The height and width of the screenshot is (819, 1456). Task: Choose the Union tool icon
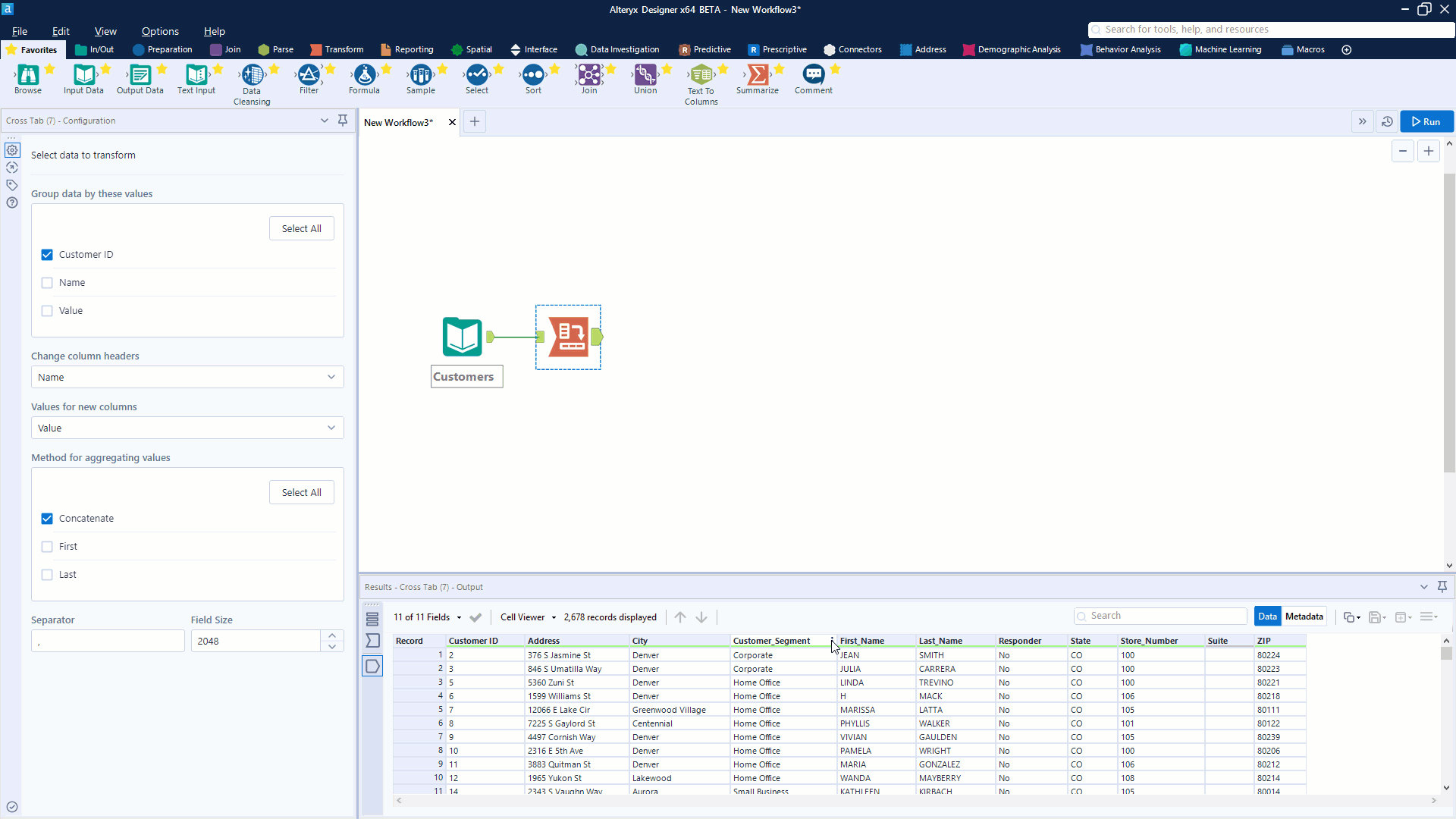click(x=645, y=75)
